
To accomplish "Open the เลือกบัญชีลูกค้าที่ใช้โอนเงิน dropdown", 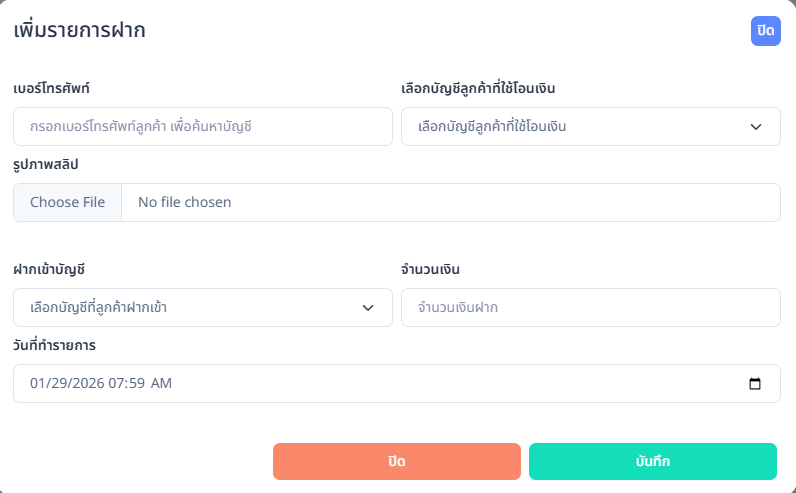I will [590, 127].
